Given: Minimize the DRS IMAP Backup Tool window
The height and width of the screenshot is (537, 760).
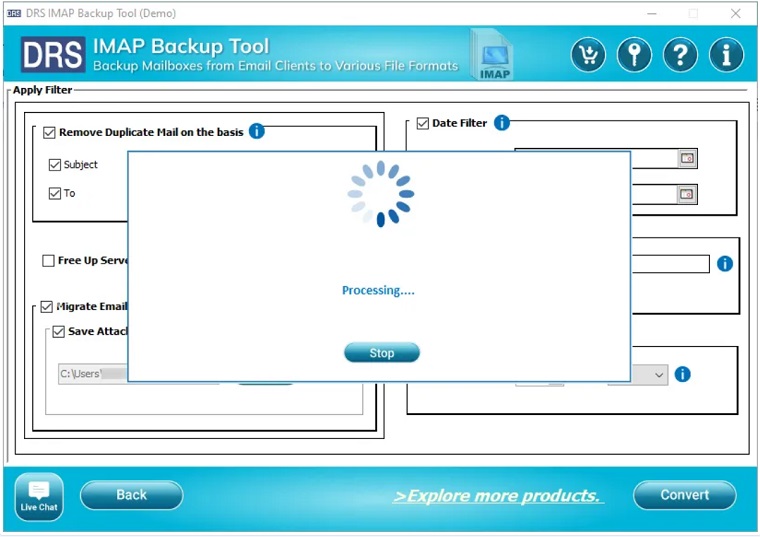Looking at the screenshot, I should pos(652,13).
